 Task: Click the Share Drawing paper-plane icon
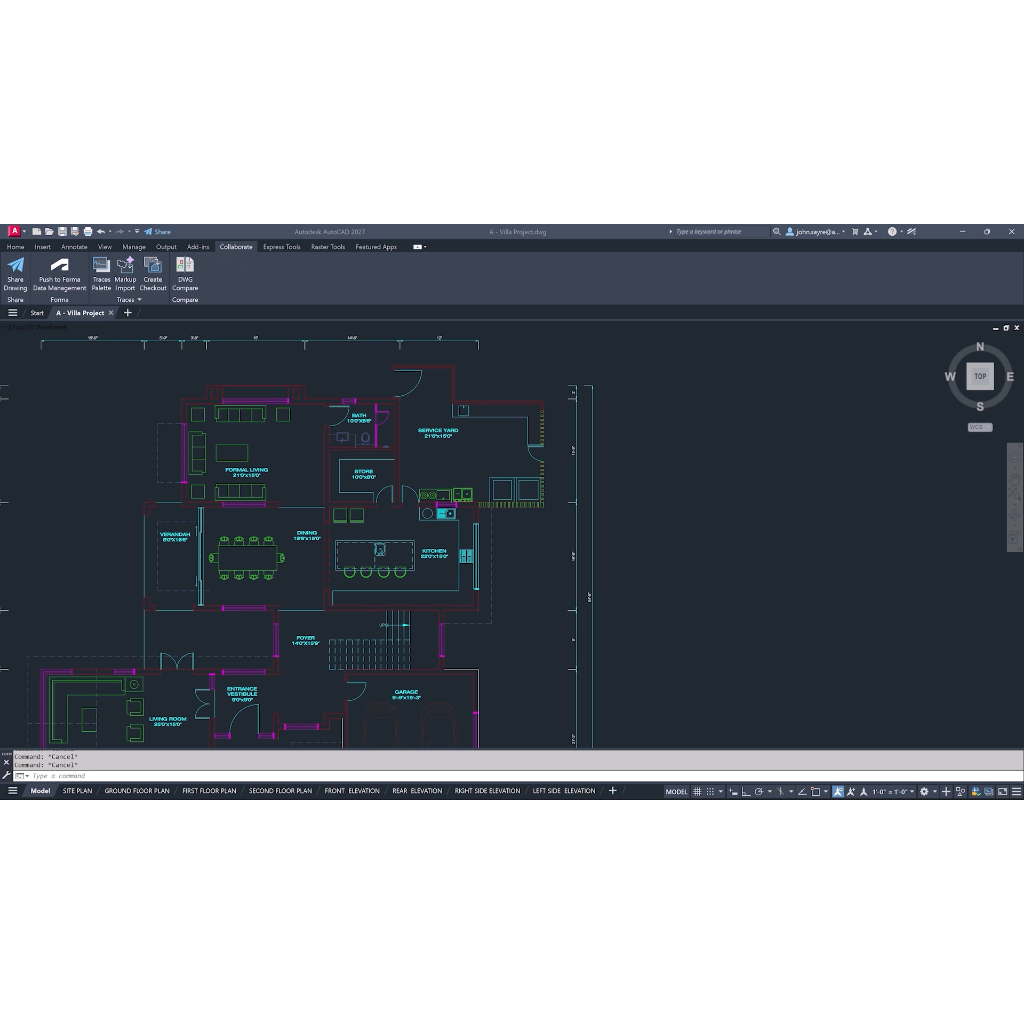[x=15, y=264]
